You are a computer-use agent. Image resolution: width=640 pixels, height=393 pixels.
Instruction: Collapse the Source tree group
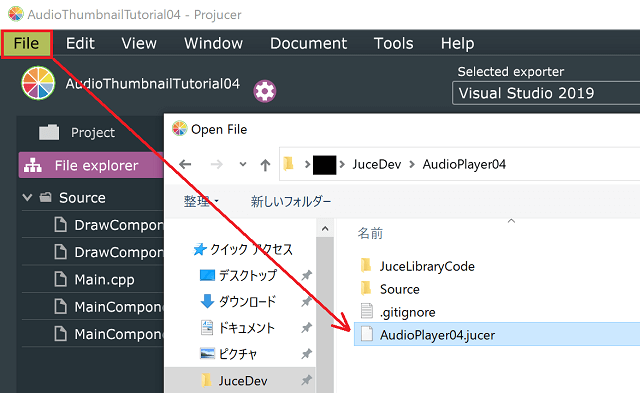coord(27,198)
